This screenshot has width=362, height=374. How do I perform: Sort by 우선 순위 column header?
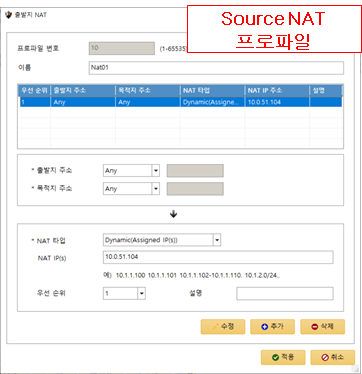tap(34, 91)
